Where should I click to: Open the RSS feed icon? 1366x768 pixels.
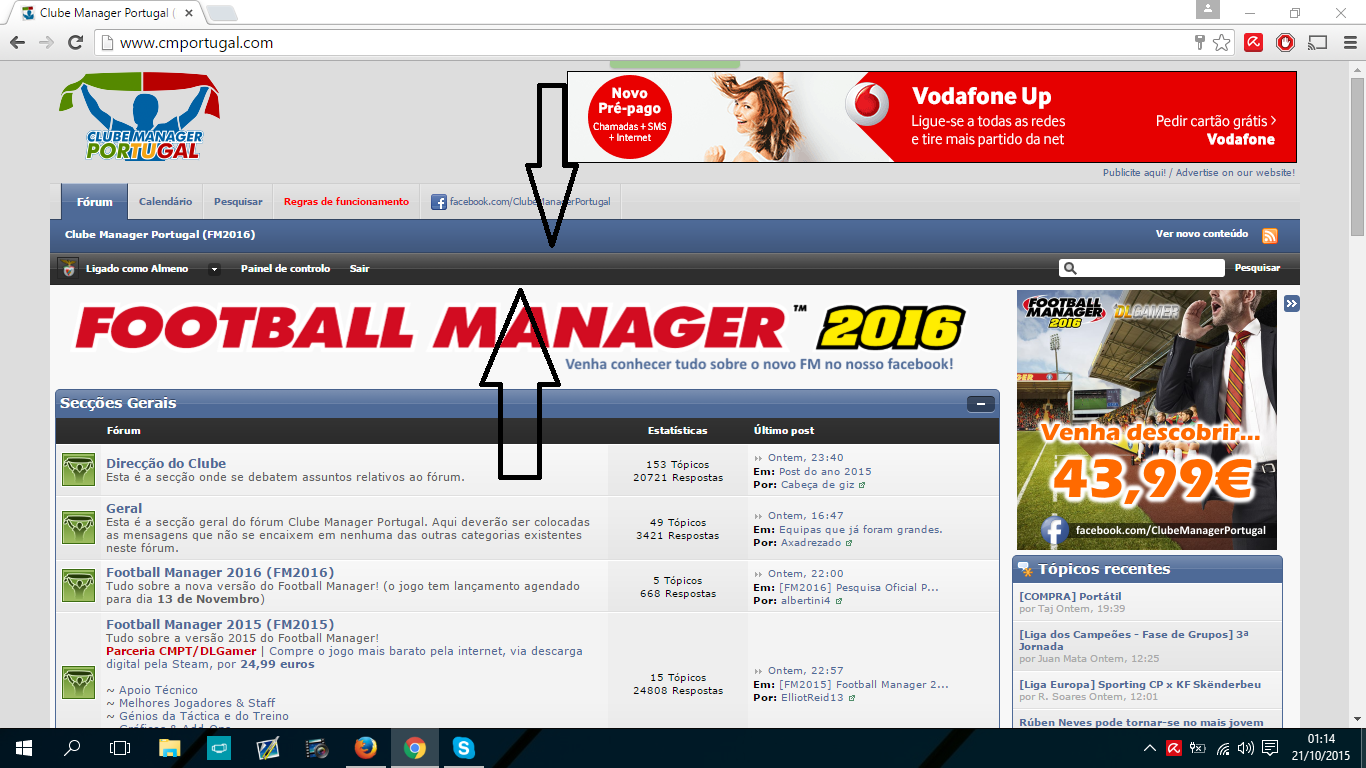[x=1270, y=236]
